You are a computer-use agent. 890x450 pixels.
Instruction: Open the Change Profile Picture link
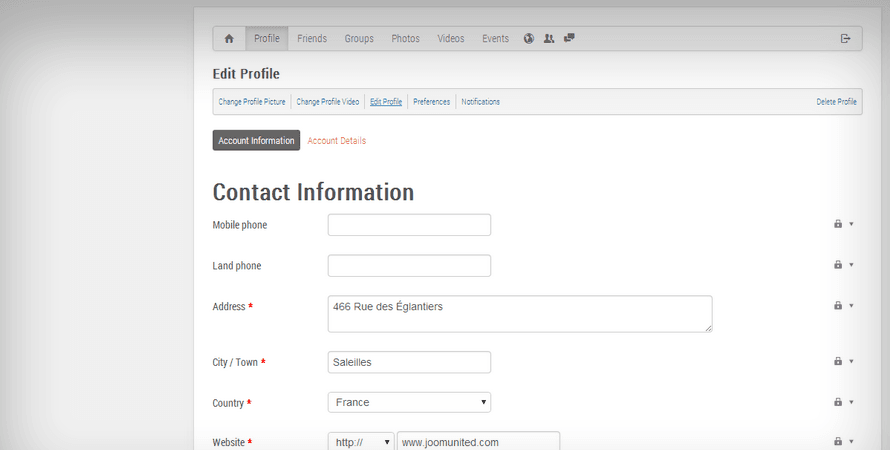click(x=252, y=102)
